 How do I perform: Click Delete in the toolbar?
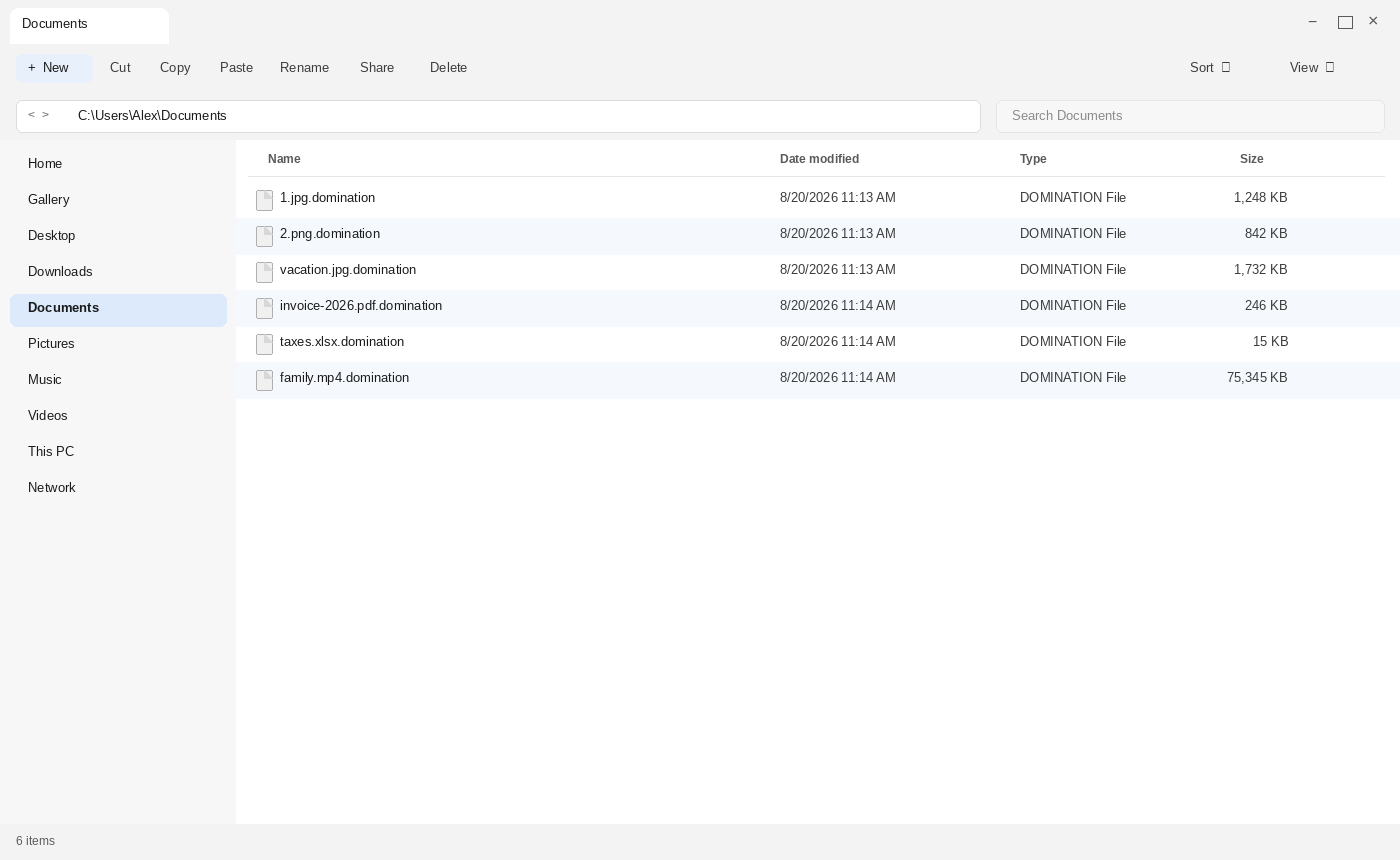[448, 68]
